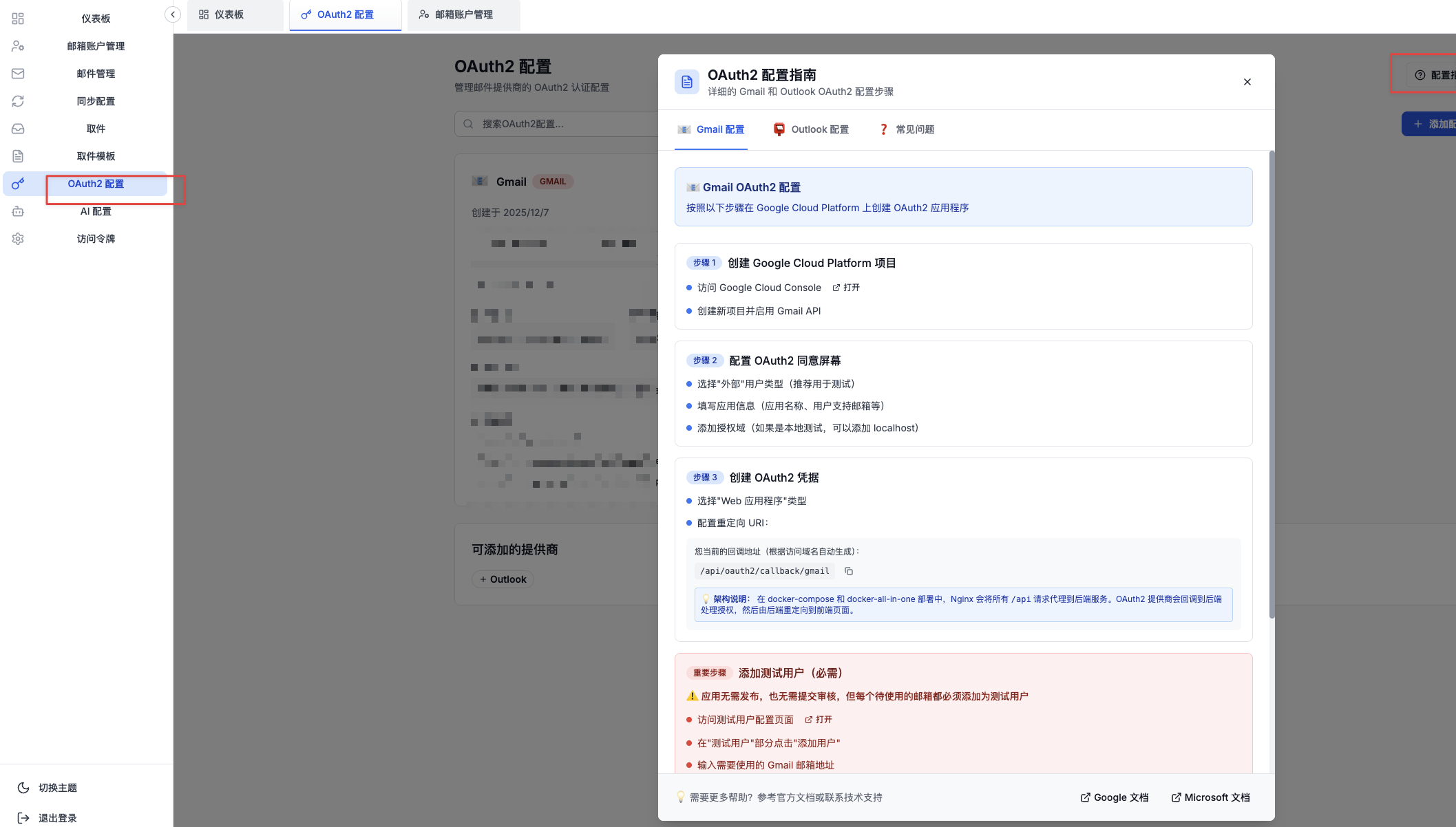
Task: Open the 常见问题 tab
Action: (907, 129)
